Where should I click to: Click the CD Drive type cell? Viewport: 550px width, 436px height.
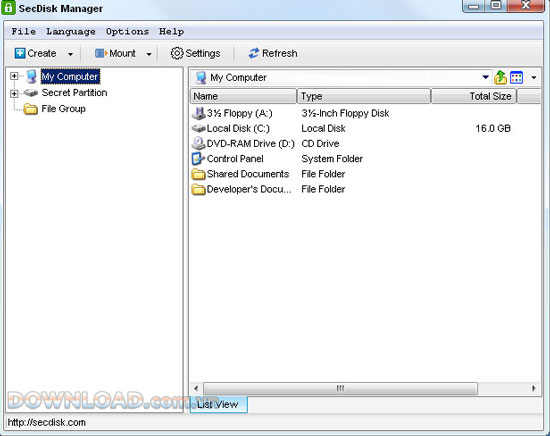coord(320,143)
